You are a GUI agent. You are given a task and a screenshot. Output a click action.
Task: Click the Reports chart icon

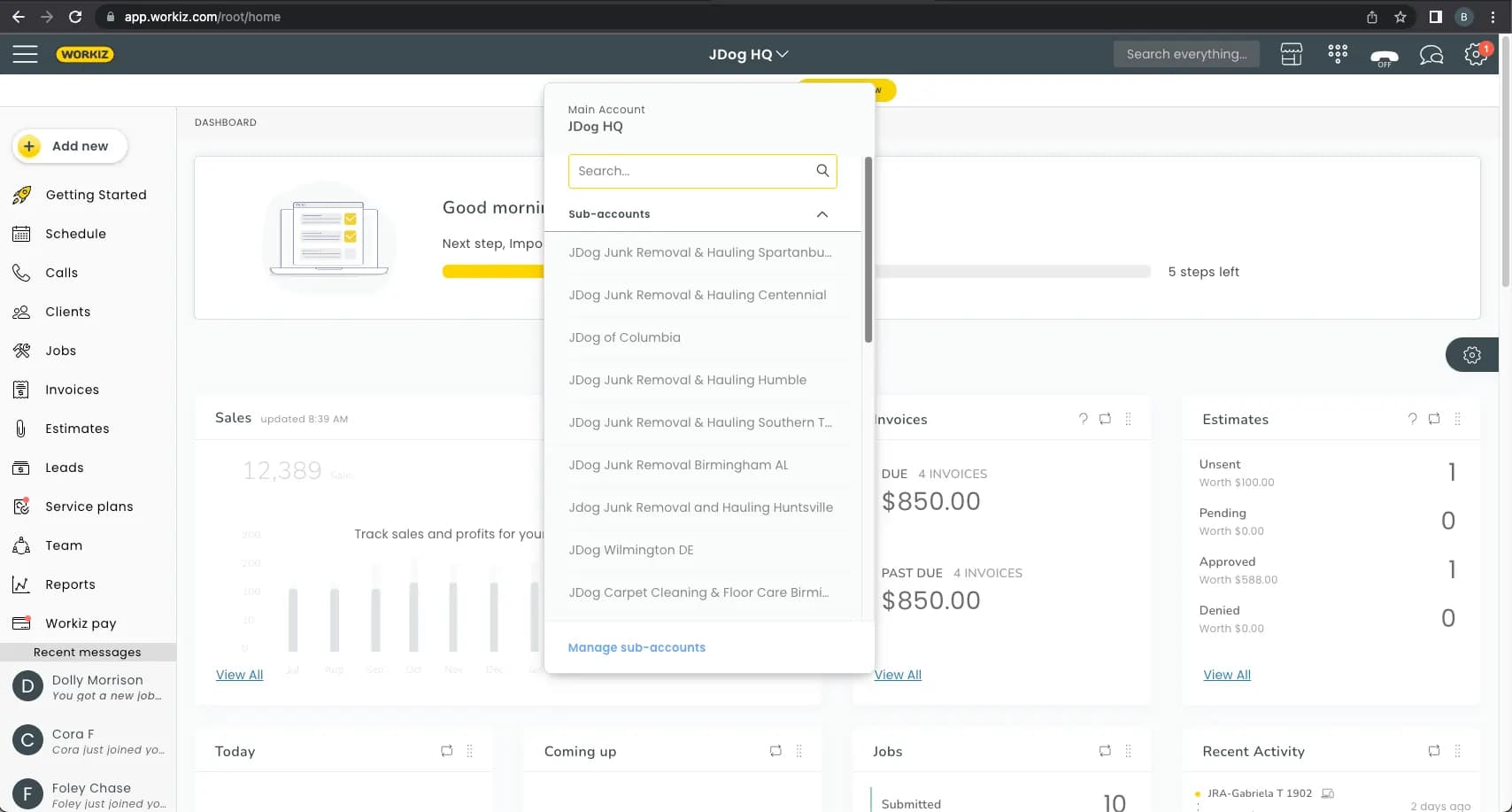[21, 584]
